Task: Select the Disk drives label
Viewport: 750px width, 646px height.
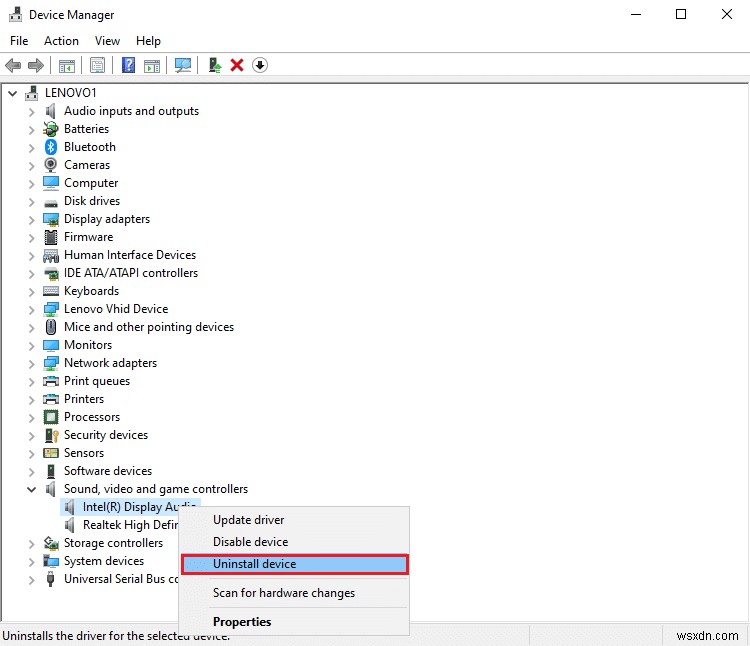Action: (92, 201)
